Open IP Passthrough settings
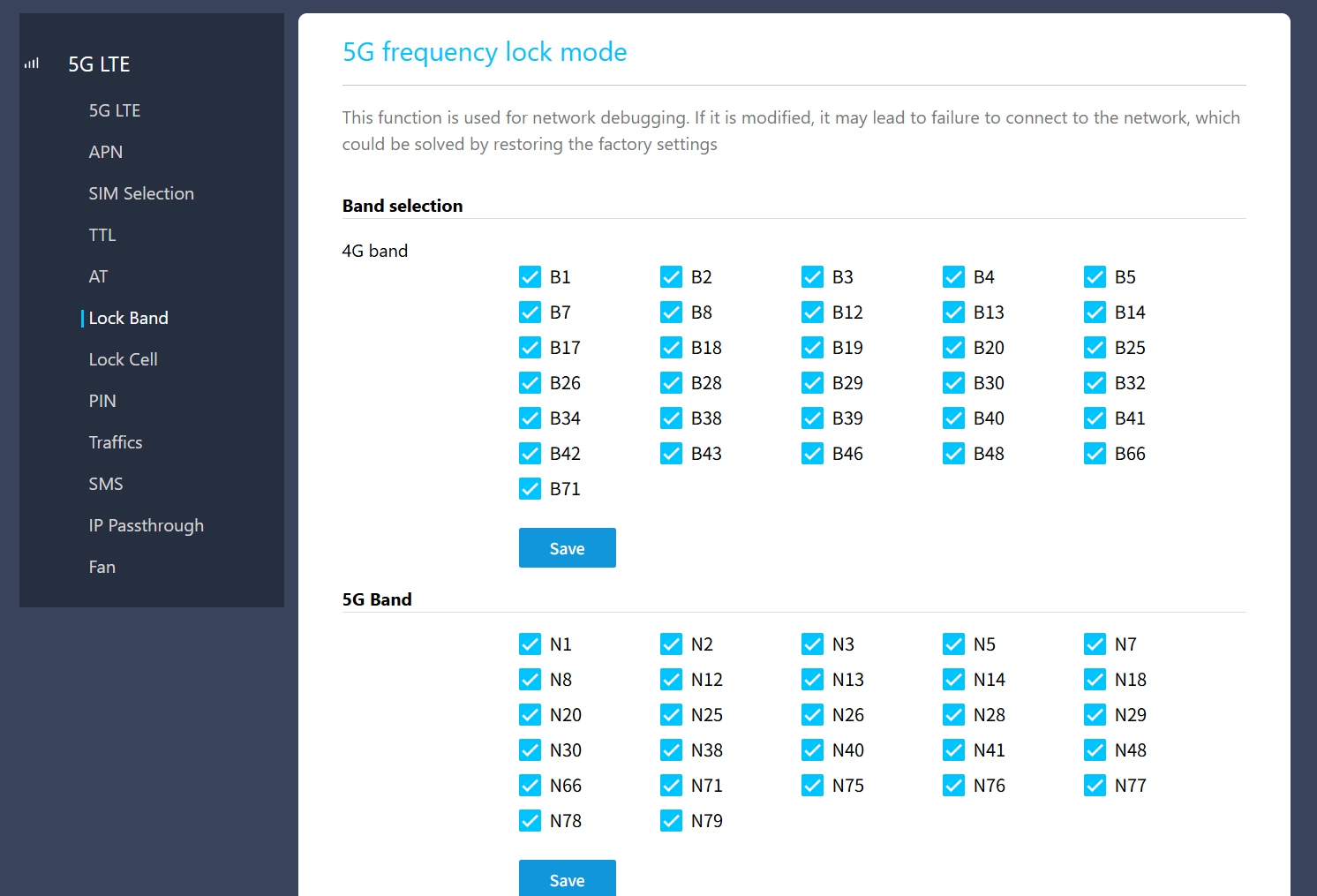 147,525
